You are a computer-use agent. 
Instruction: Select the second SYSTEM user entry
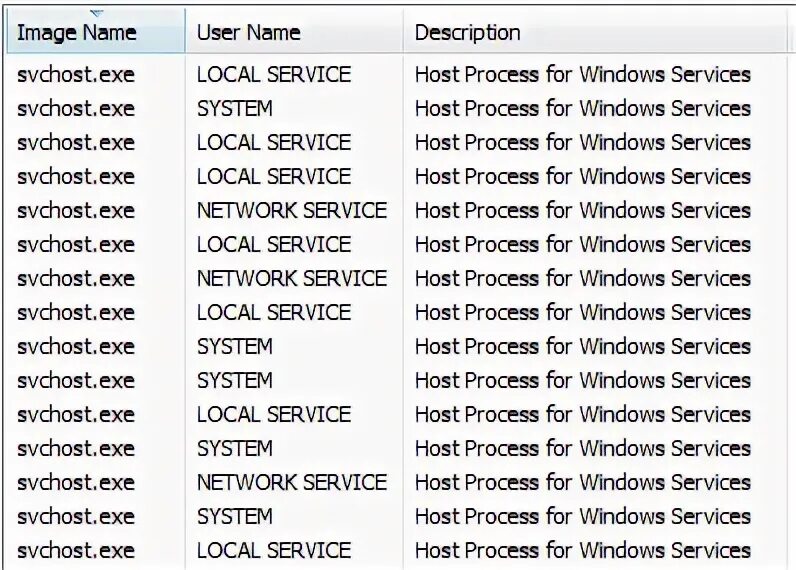click(234, 346)
